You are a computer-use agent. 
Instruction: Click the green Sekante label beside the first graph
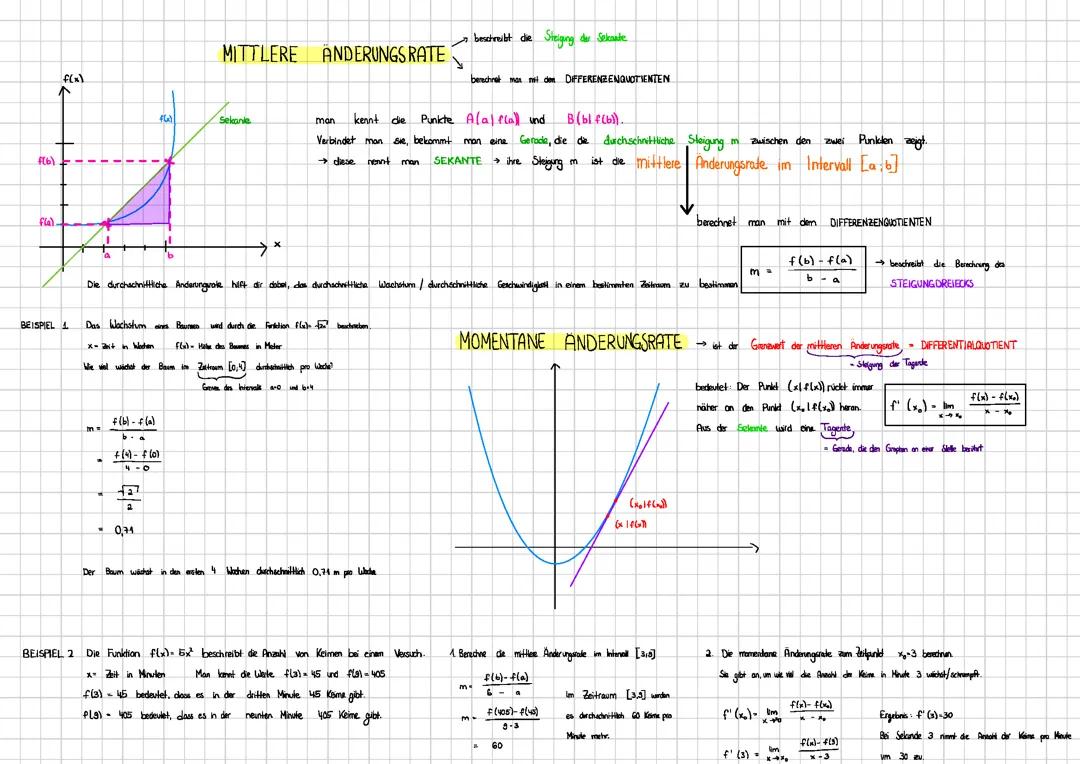click(234, 120)
